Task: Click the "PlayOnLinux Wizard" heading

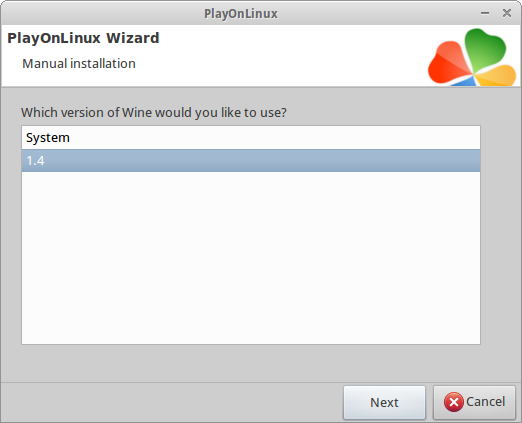Action: pos(83,38)
